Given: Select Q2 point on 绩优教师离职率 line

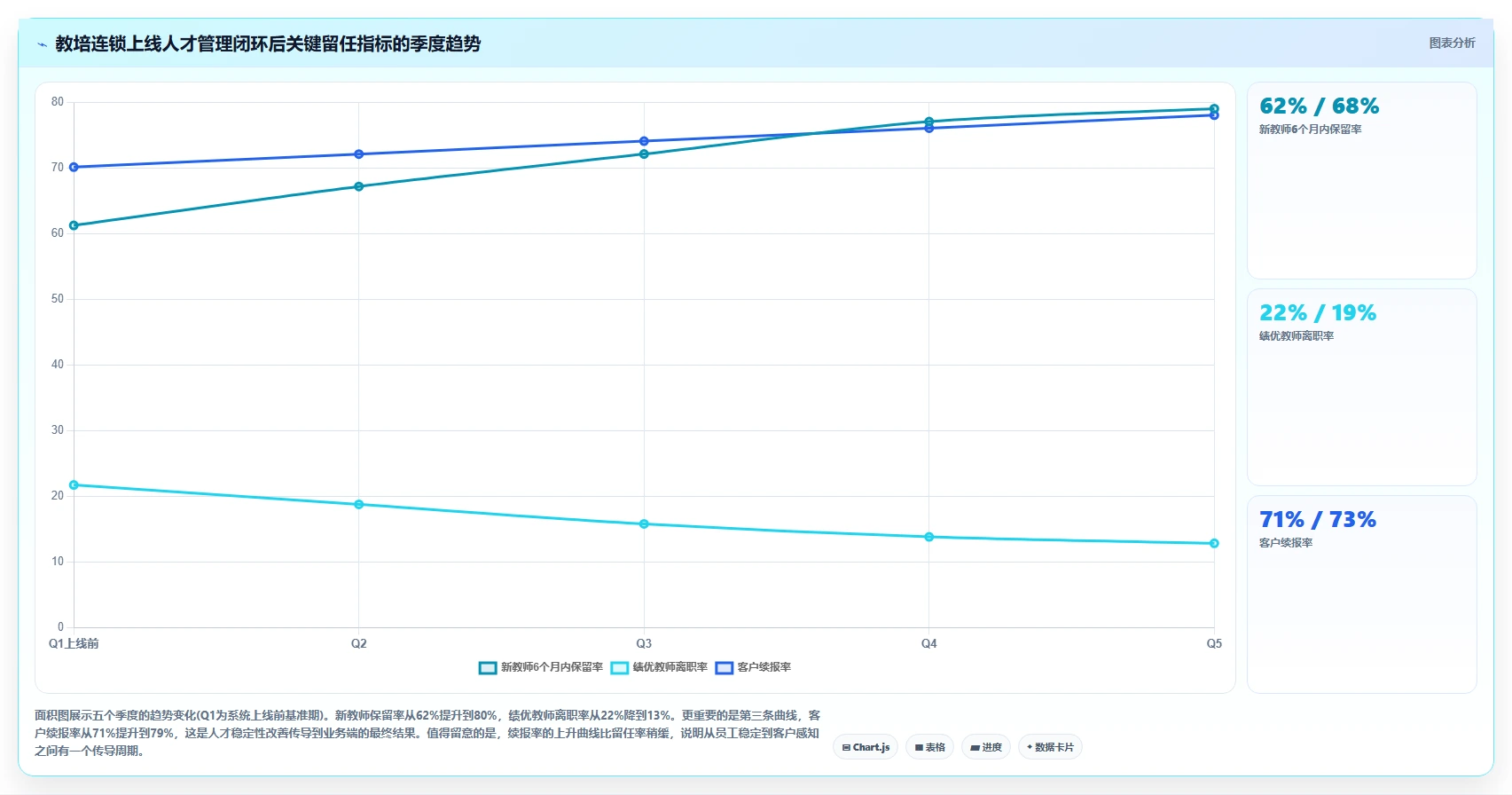Looking at the screenshot, I should (359, 505).
